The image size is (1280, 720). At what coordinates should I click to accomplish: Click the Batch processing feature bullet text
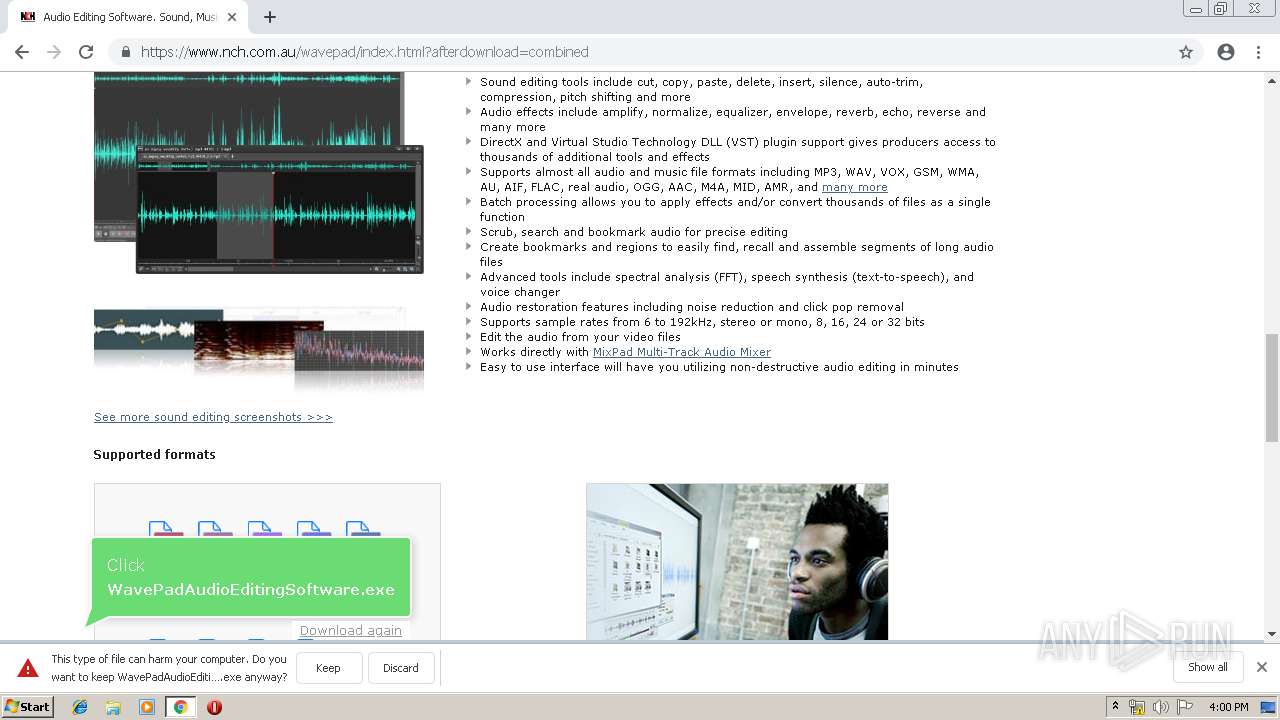(x=735, y=209)
